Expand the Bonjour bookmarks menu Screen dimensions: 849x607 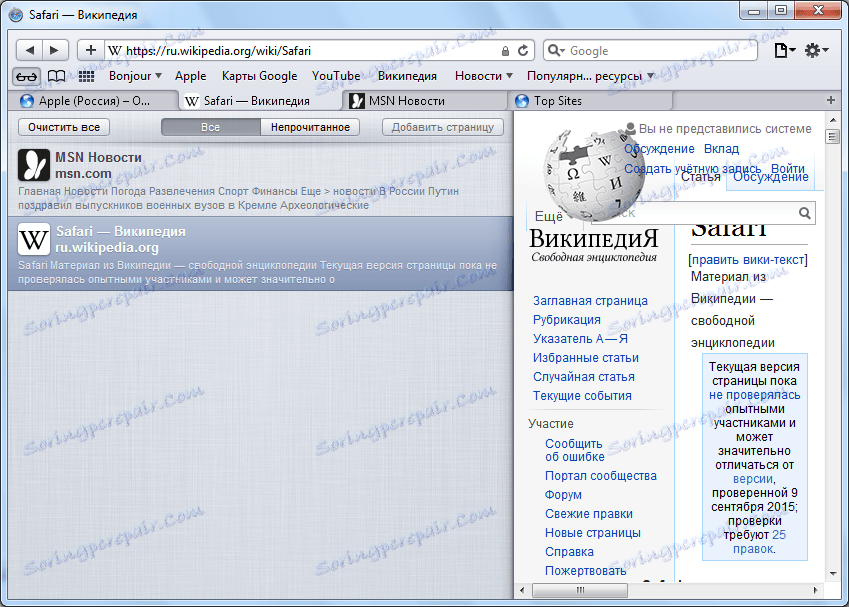coord(135,76)
